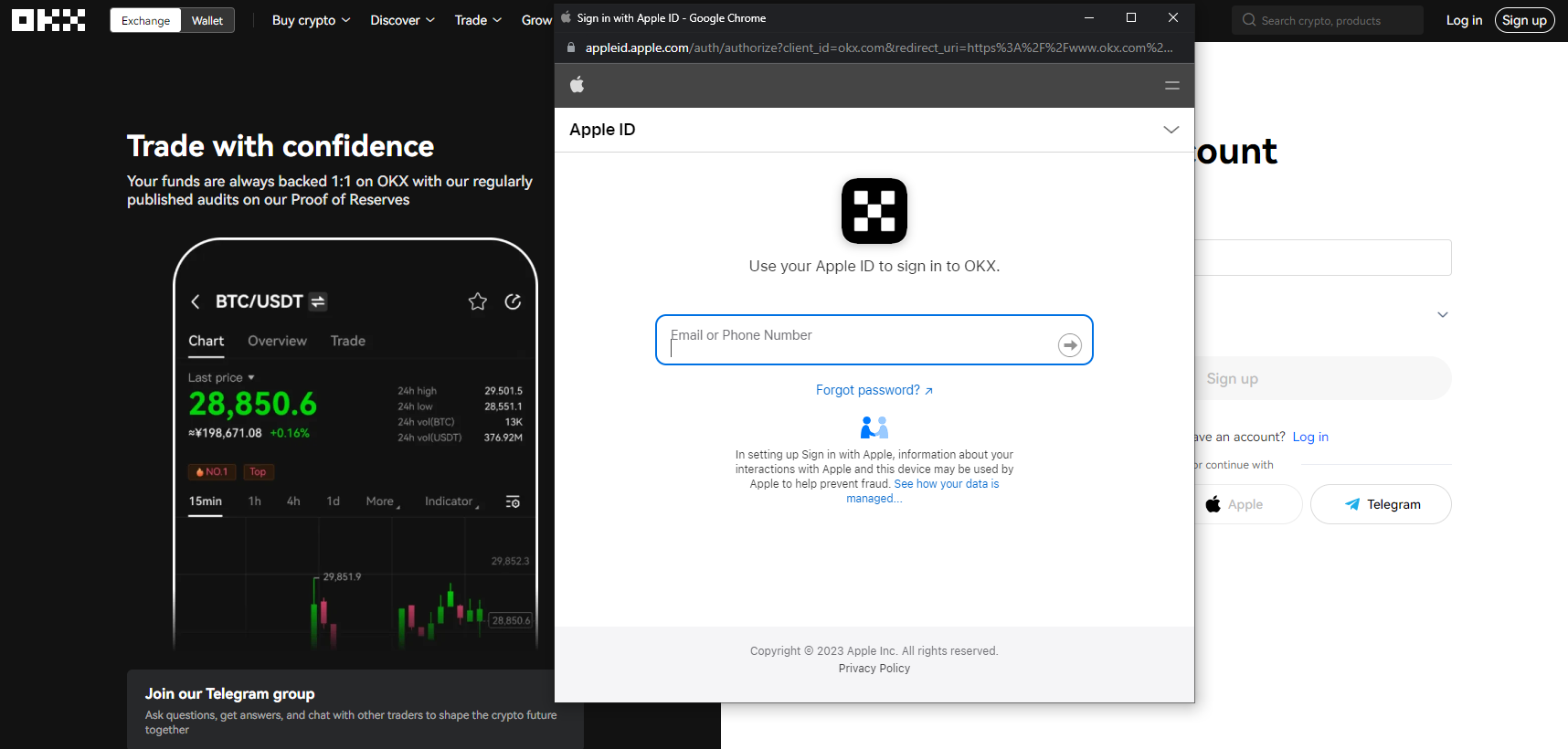Switch to the Exchange toggle option

tap(146, 20)
